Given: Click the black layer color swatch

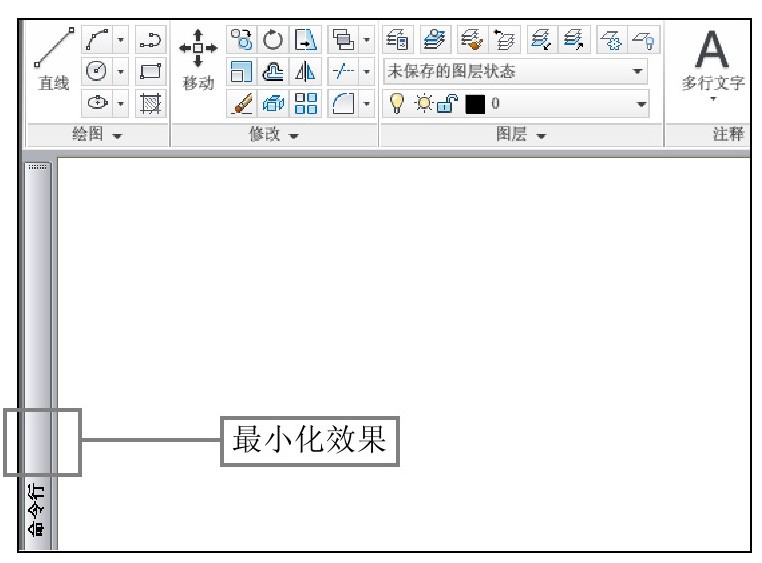Looking at the screenshot, I should coord(474,103).
